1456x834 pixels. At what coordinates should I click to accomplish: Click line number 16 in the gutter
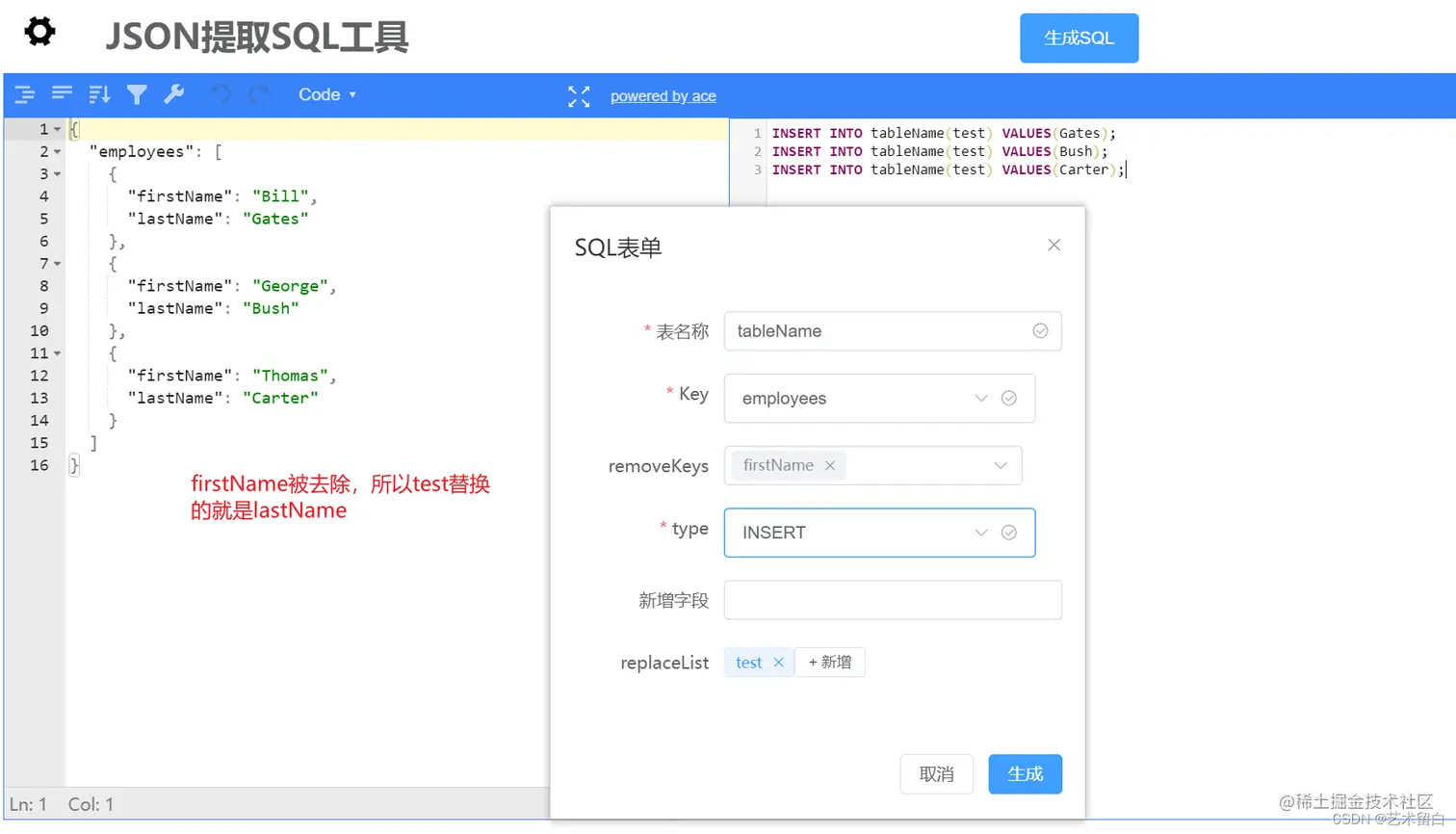pyautogui.click(x=39, y=465)
